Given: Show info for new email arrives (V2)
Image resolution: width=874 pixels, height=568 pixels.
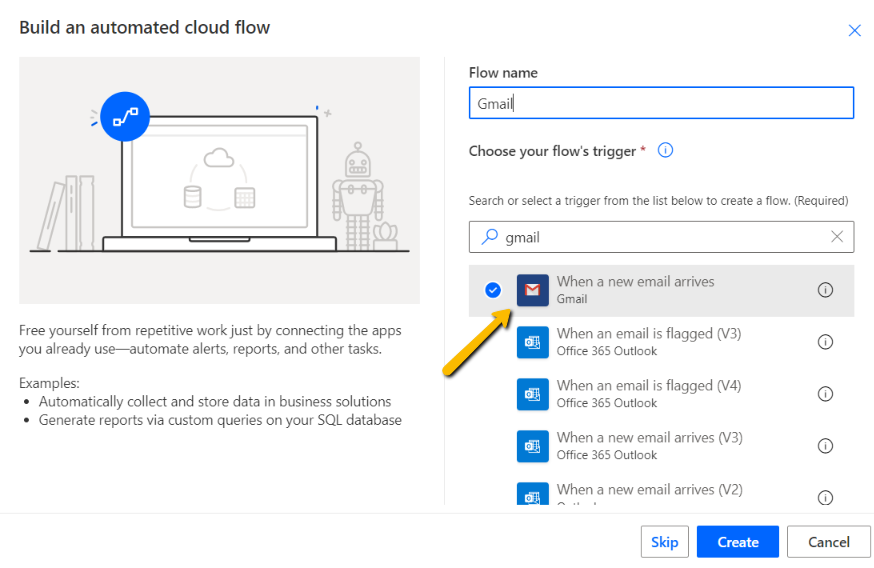Looking at the screenshot, I should (825, 497).
